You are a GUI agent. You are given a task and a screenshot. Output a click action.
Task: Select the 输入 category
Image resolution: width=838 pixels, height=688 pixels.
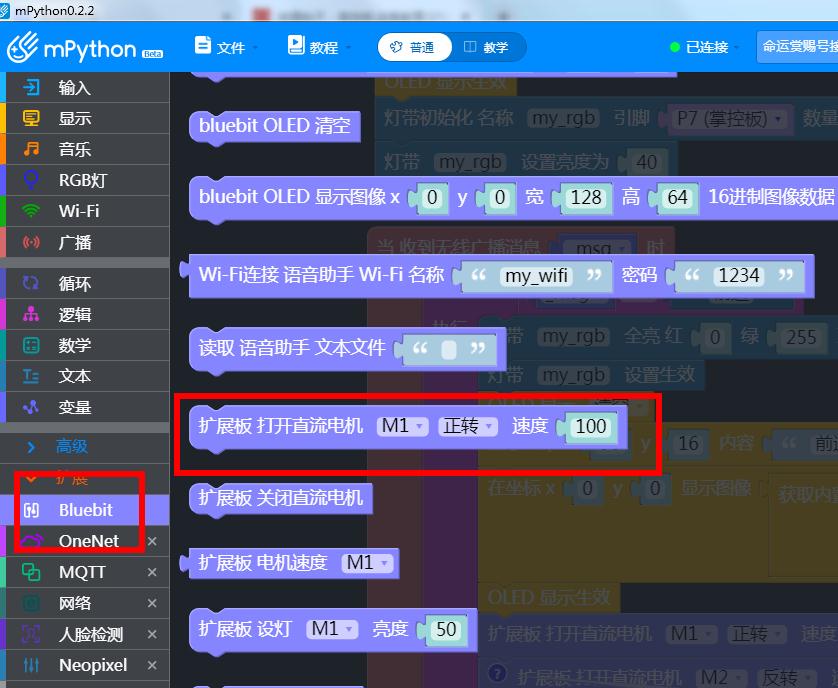(x=86, y=87)
